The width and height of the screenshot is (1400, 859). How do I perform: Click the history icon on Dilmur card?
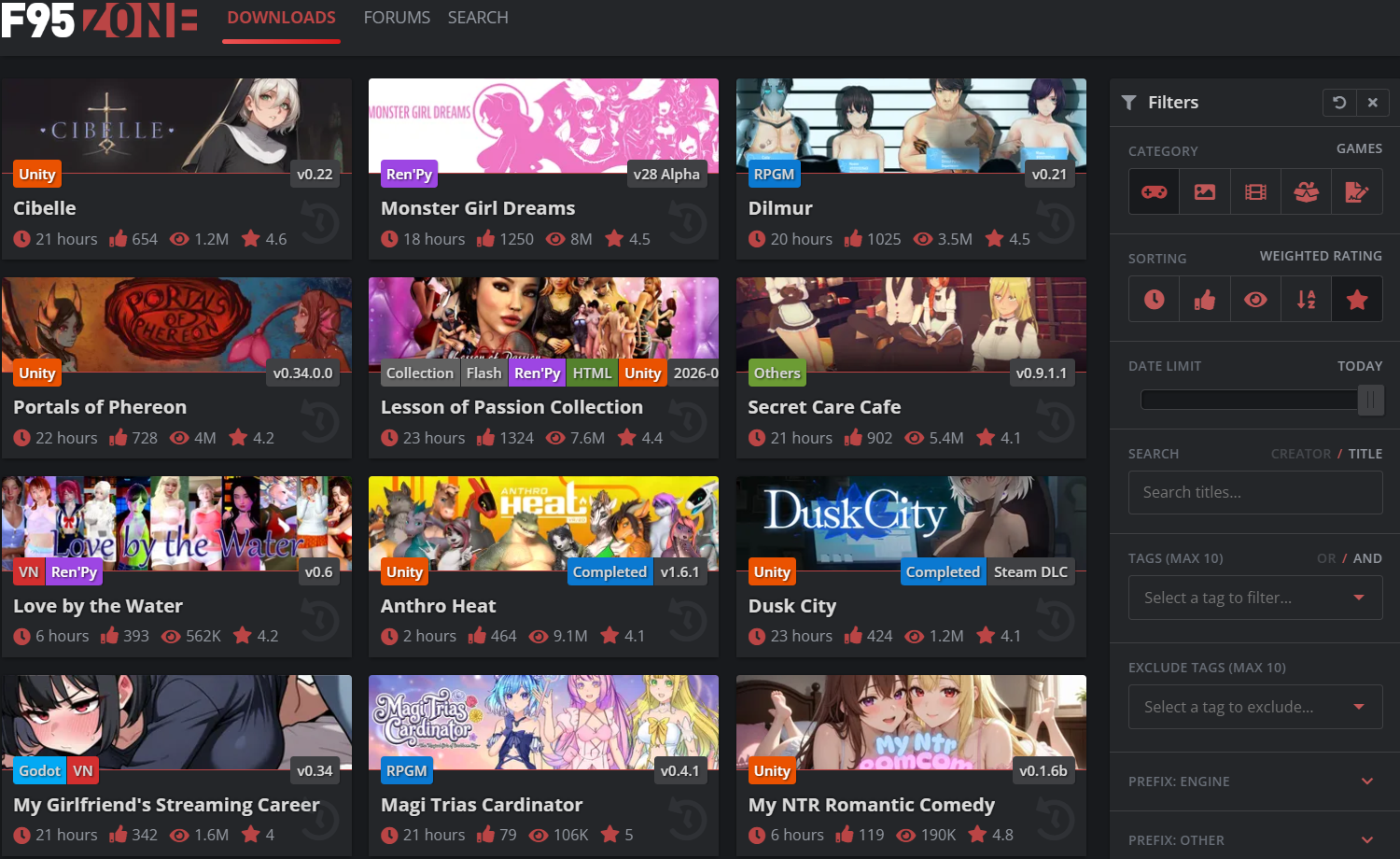(x=1056, y=223)
